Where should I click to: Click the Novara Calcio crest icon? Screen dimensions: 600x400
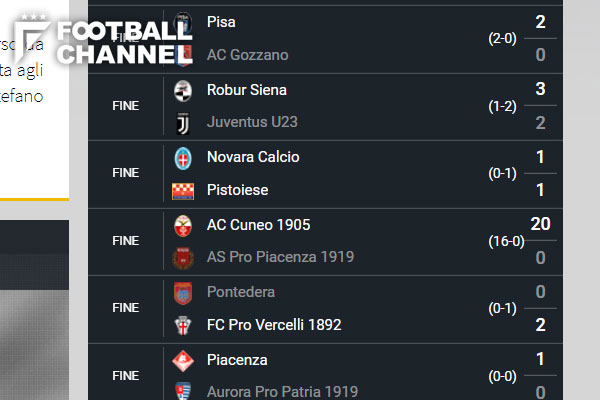click(x=182, y=157)
